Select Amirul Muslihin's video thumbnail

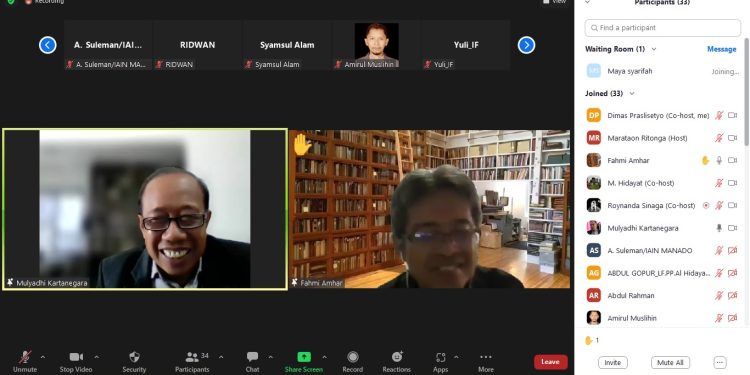coord(376,45)
